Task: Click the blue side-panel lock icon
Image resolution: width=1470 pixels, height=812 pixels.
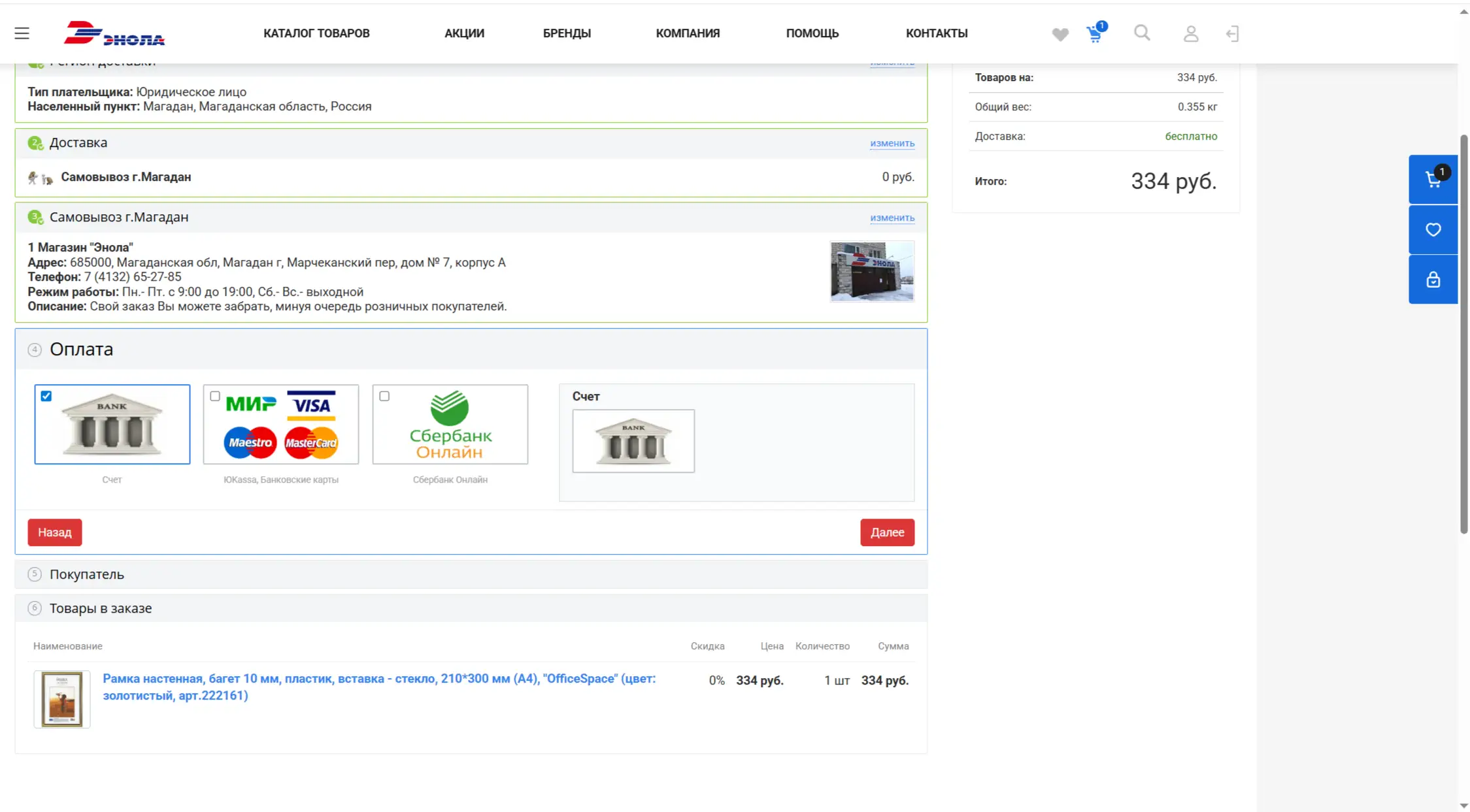Action: (x=1433, y=280)
